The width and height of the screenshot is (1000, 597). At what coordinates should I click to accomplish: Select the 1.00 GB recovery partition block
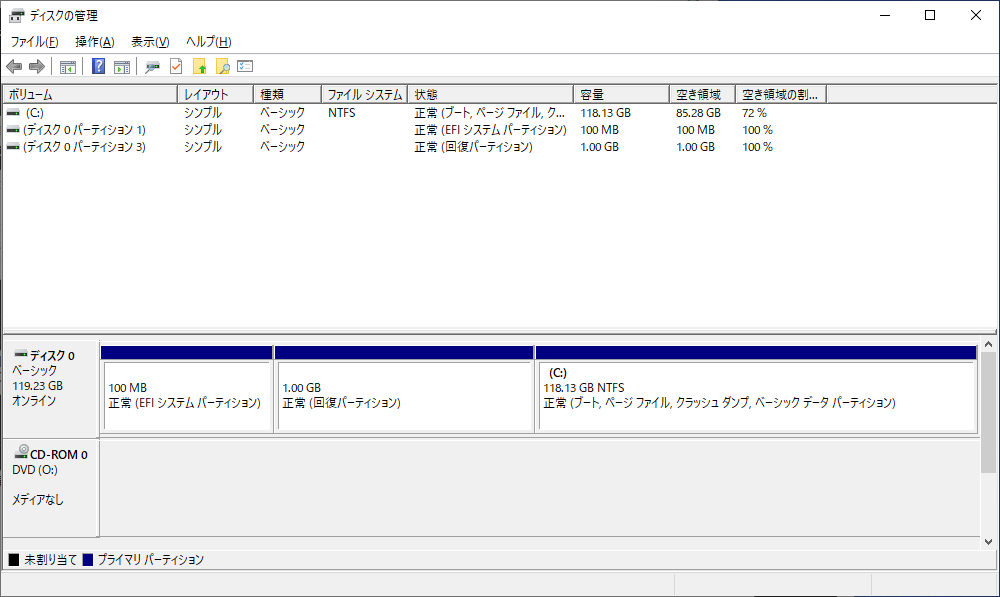[404, 389]
